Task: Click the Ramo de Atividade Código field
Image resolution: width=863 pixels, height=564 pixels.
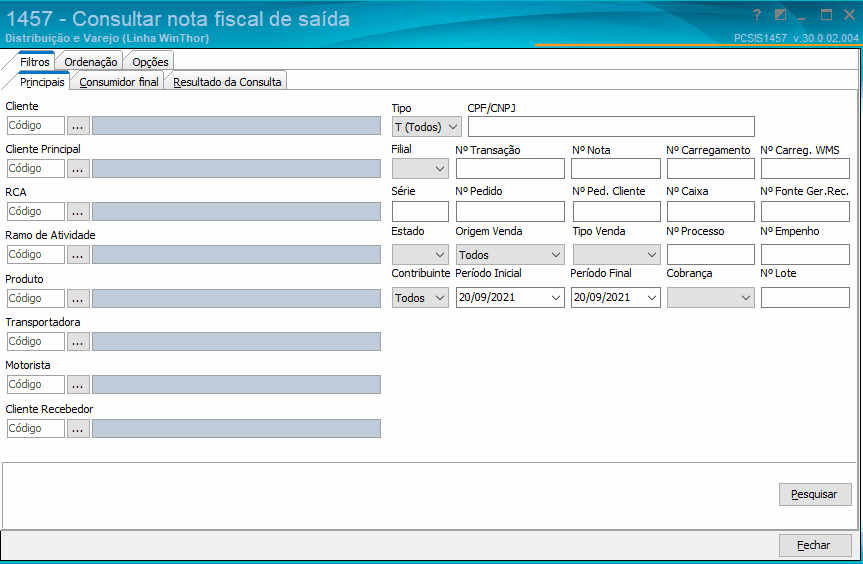Action: [36, 254]
